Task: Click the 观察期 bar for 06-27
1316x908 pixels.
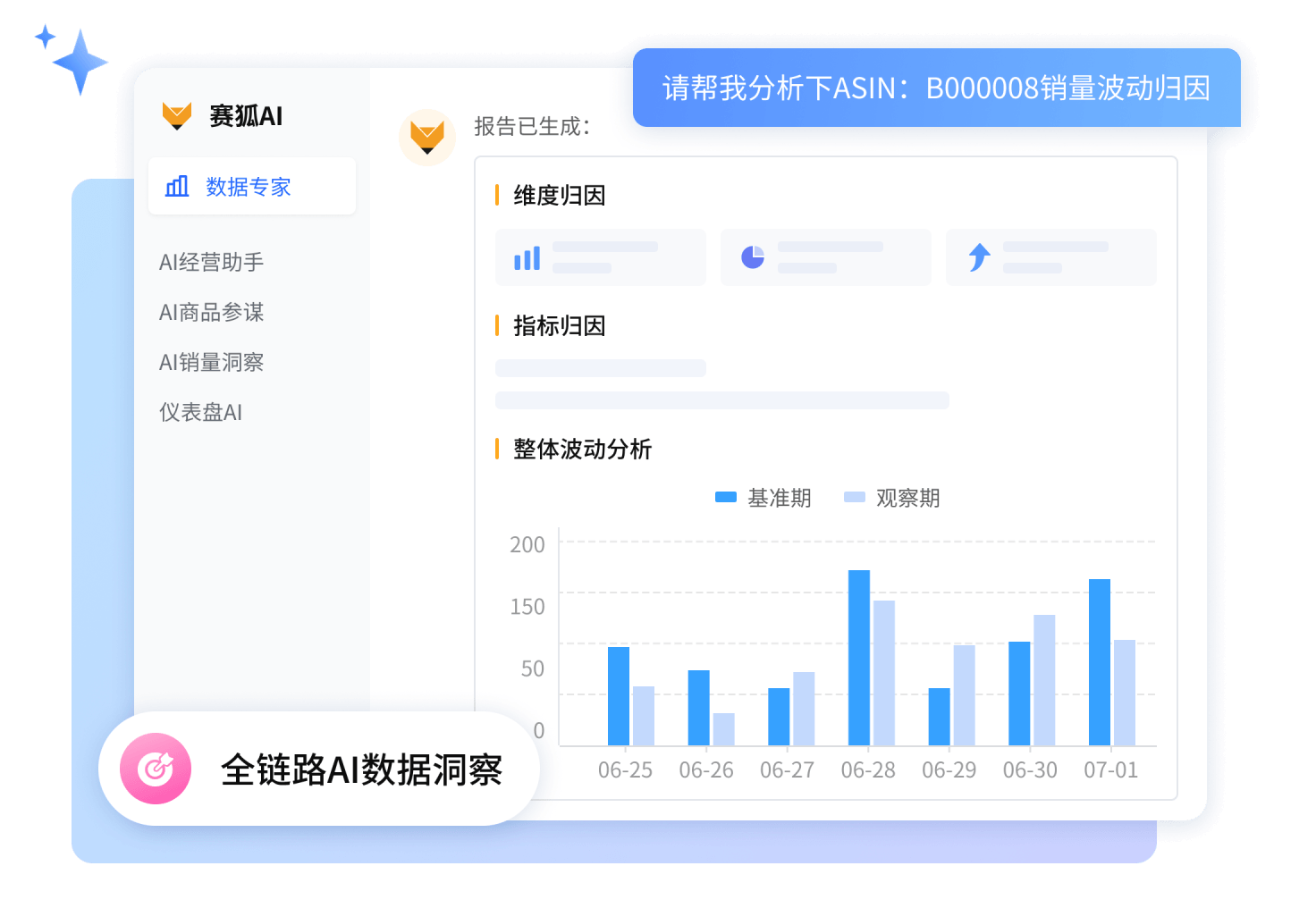Action: tap(804, 709)
